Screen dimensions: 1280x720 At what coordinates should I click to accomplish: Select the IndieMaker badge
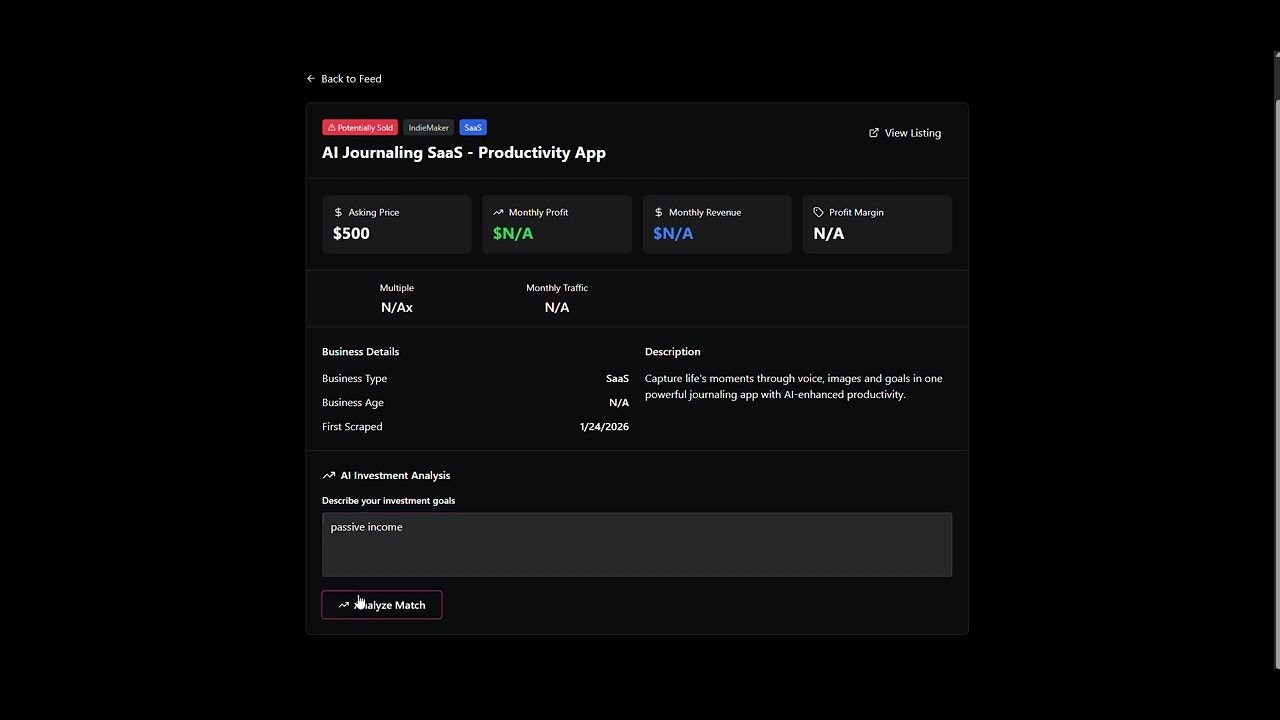click(428, 127)
